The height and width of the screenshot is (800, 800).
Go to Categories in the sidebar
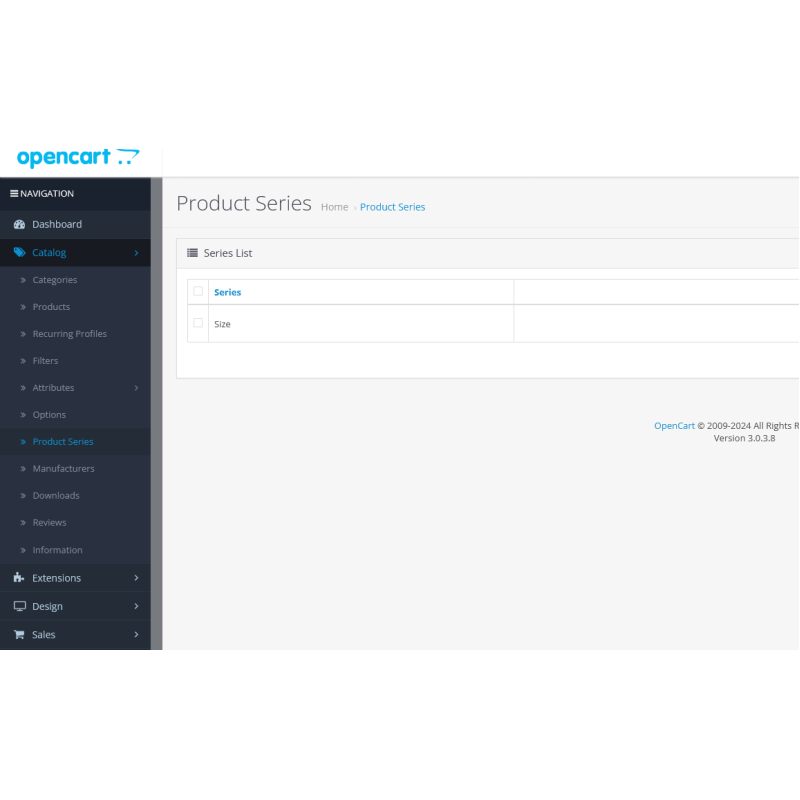tap(54, 280)
